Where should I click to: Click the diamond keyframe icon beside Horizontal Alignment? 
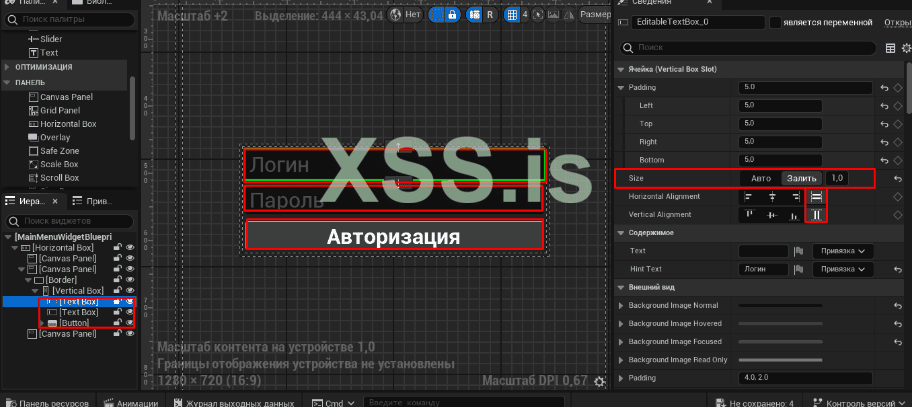[x=898, y=197]
